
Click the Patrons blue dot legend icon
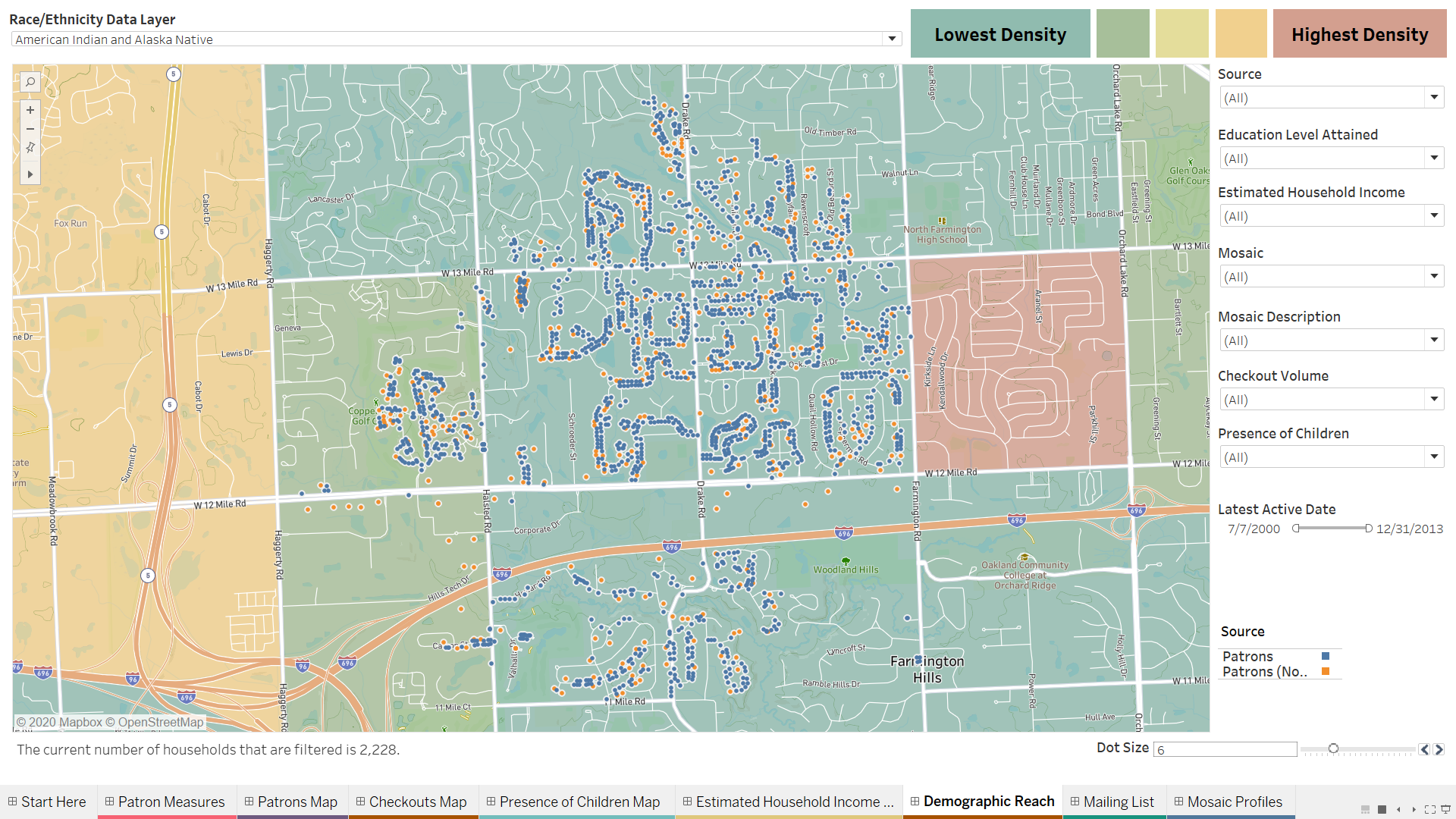coord(1325,655)
